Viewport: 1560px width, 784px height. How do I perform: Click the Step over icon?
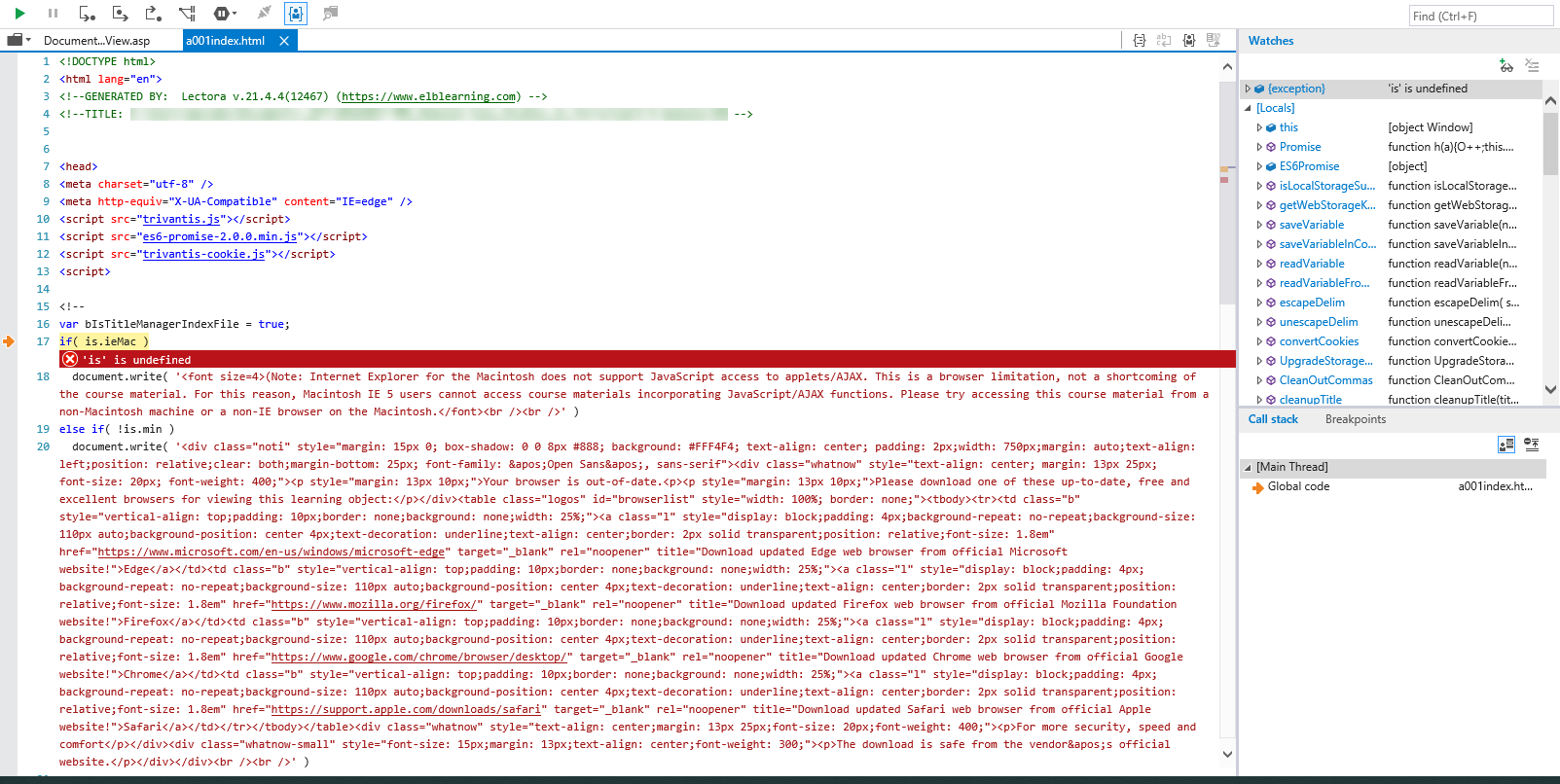[120, 14]
